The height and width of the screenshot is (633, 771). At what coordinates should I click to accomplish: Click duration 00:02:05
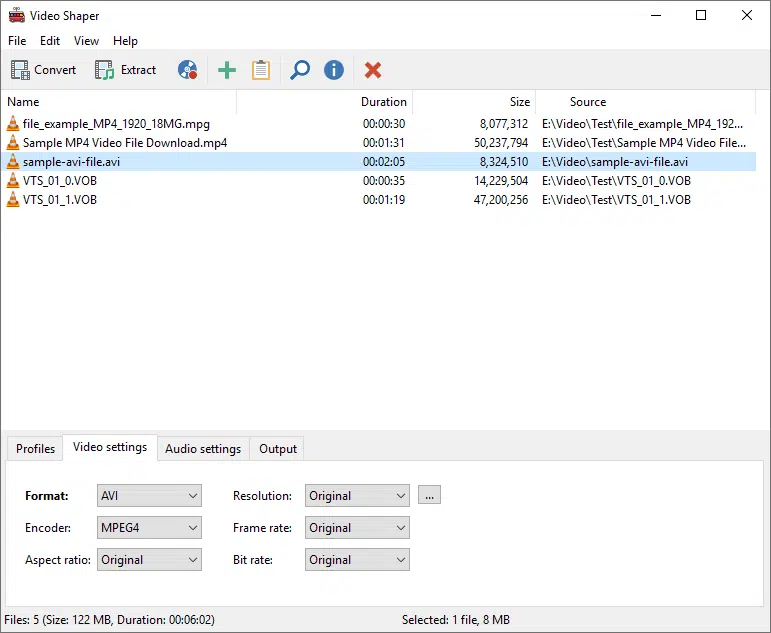click(384, 162)
